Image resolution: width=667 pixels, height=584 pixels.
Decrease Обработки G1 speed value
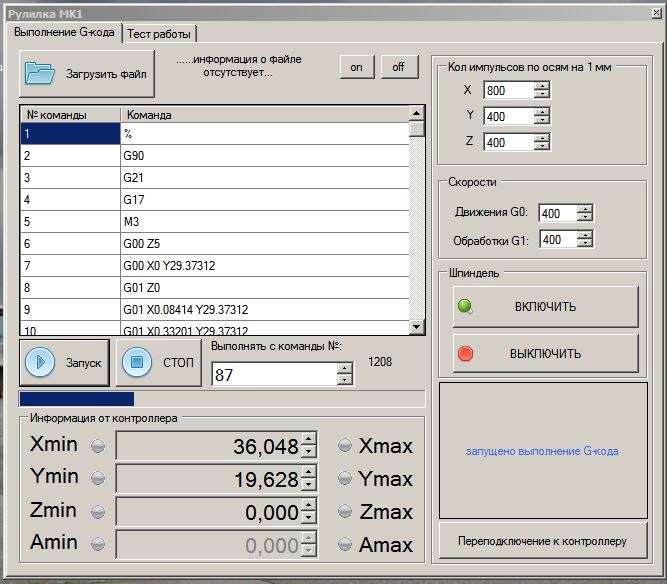coord(585,243)
